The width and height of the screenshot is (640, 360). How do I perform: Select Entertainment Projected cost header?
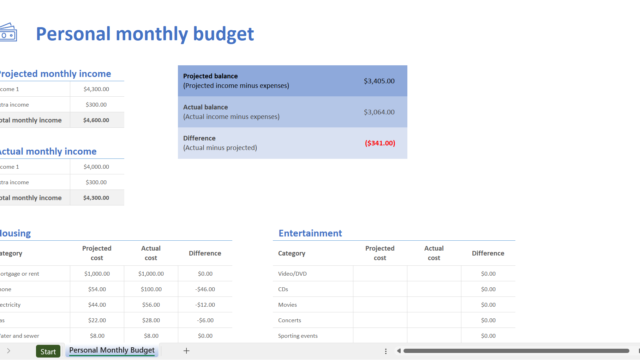[x=380, y=253]
